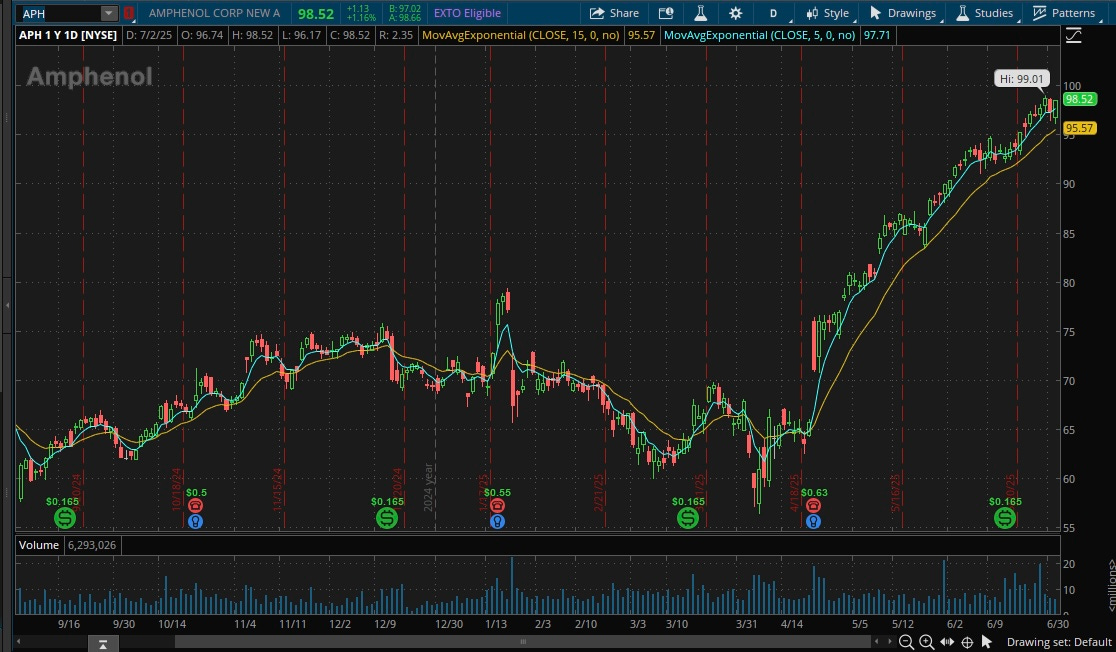Click red earnings phone icon under $0.5
1116x652 pixels.
tap(195, 505)
